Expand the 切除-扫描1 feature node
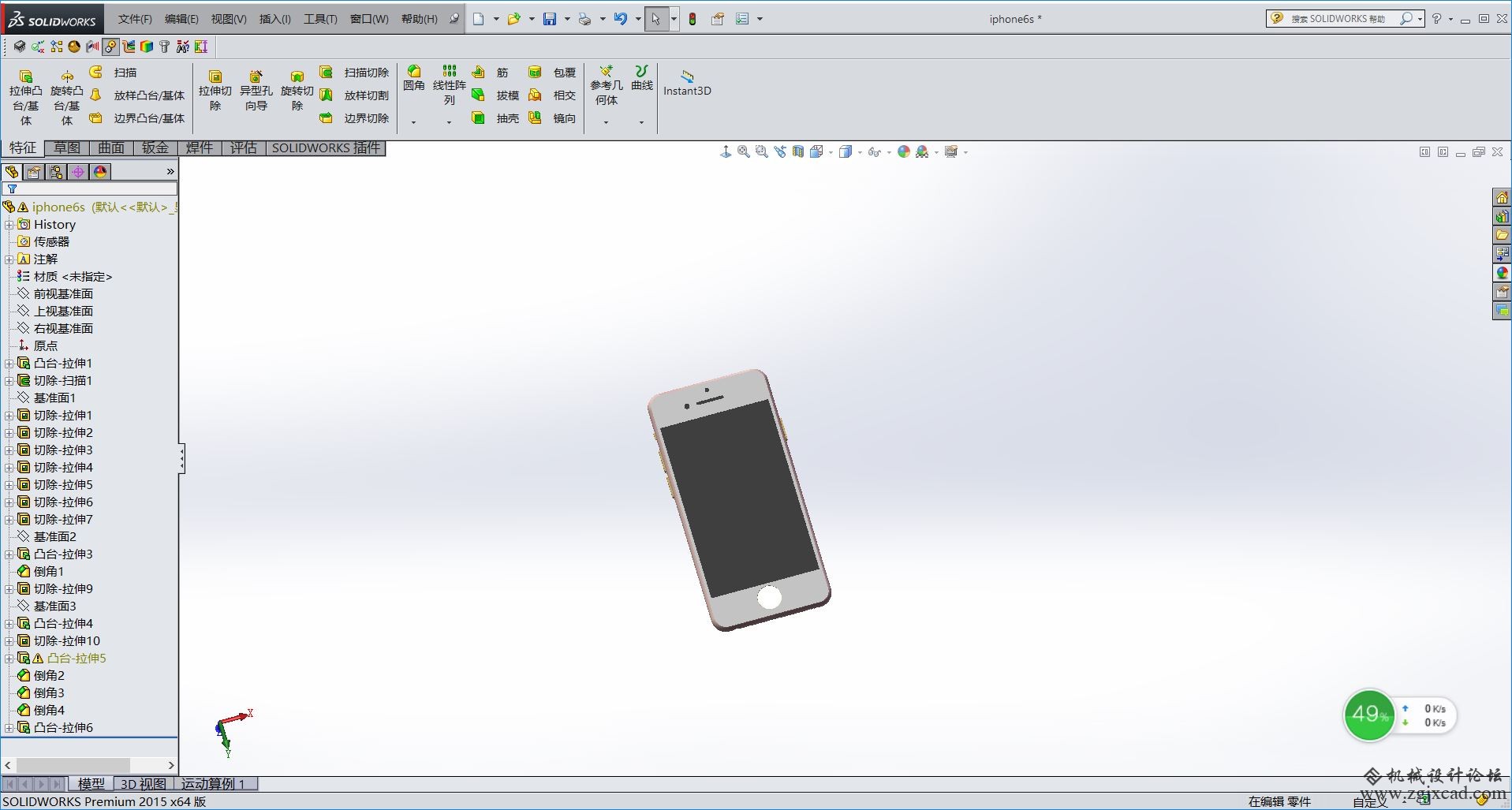The width and height of the screenshot is (1512, 810). (9, 381)
